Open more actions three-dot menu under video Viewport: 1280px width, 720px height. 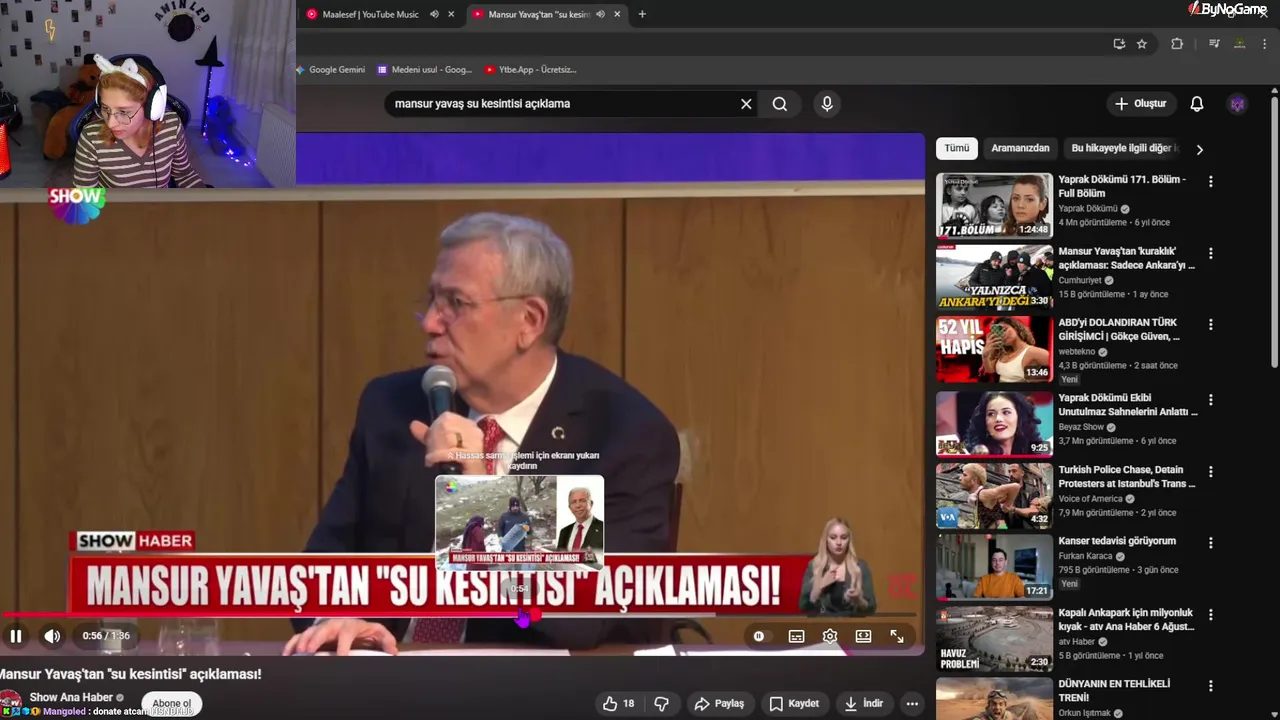[x=912, y=703]
